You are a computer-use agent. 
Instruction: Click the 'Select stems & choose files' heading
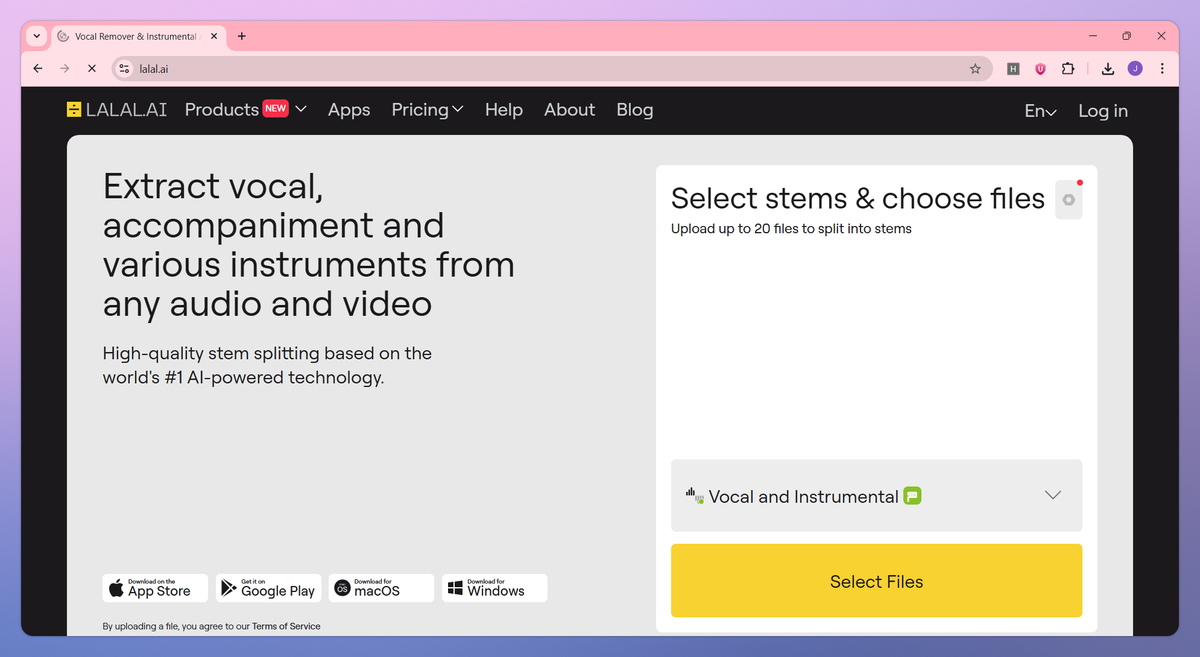858,198
